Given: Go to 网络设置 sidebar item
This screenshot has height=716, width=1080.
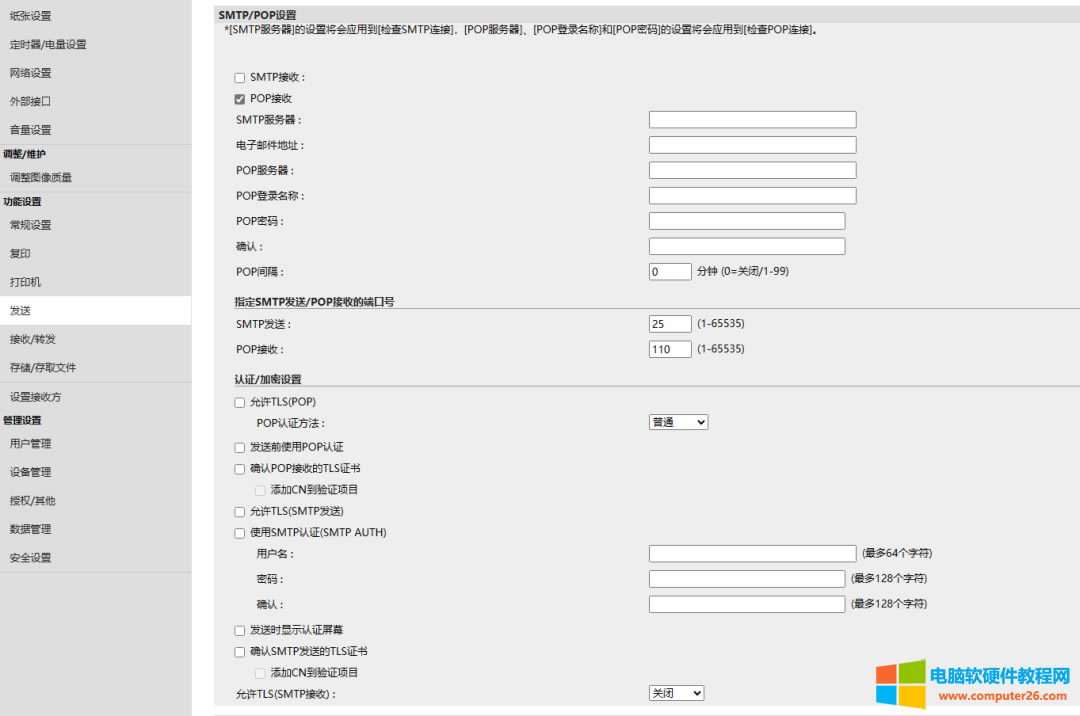Looking at the screenshot, I should tap(30, 73).
